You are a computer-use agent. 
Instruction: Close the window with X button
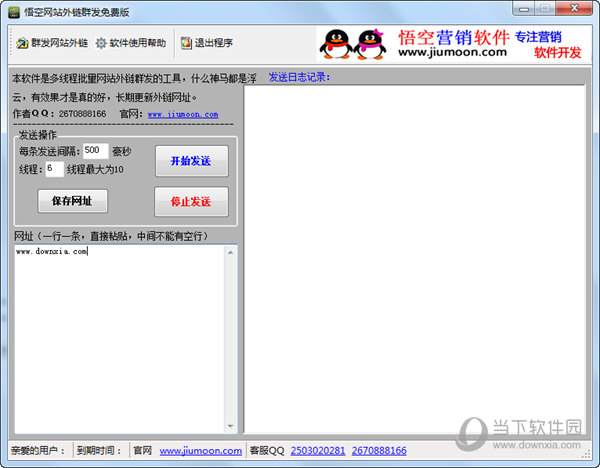[574, 8]
